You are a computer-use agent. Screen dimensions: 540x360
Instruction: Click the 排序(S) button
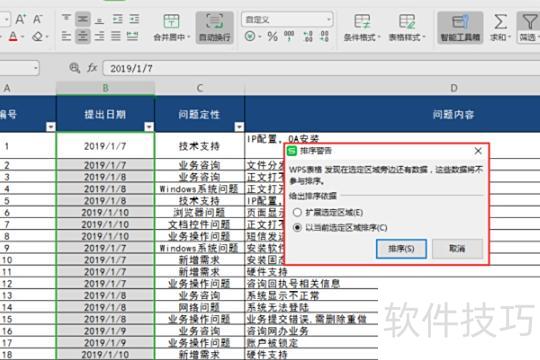pyautogui.click(x=401, y=248)
